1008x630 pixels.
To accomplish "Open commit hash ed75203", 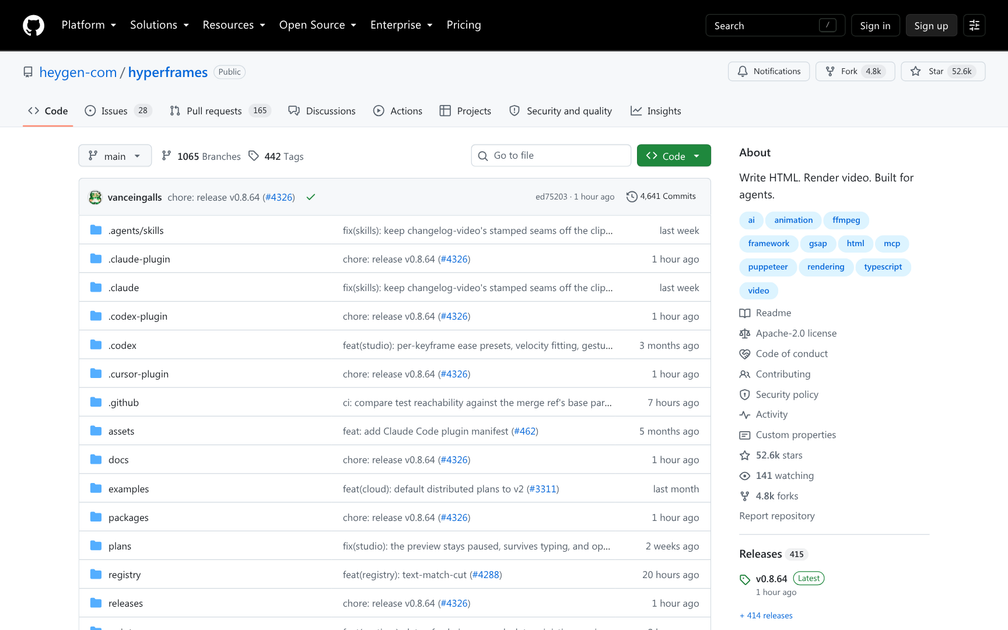I will (x=551, y=197).
